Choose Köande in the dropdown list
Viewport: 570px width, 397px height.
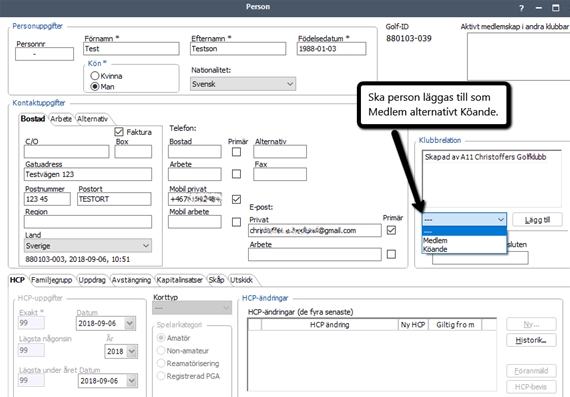click(x=464, y=249)
